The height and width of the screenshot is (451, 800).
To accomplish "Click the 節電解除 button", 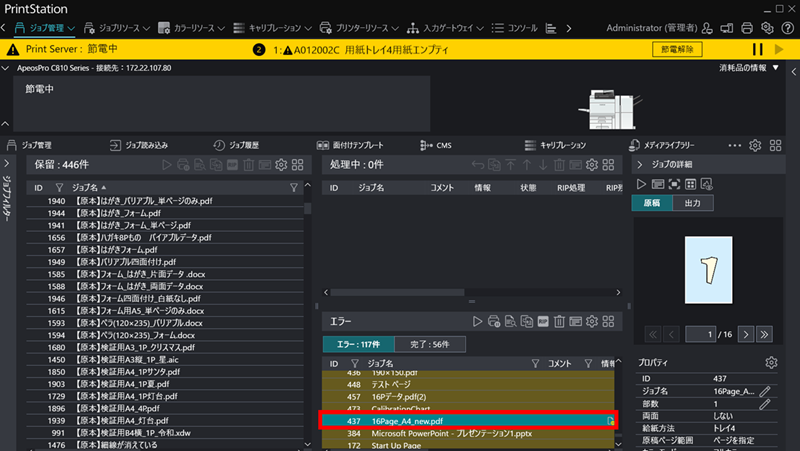I will [x=675, y=49].
